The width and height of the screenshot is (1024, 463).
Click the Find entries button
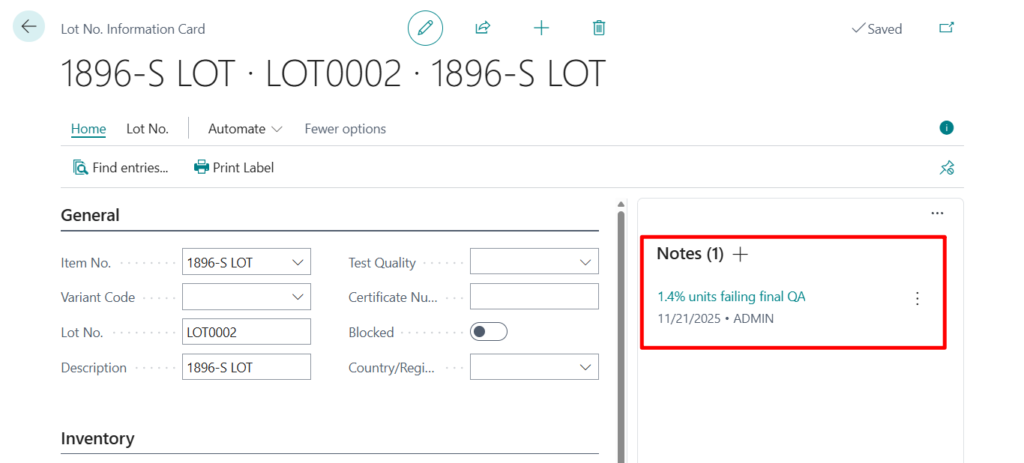120,168
